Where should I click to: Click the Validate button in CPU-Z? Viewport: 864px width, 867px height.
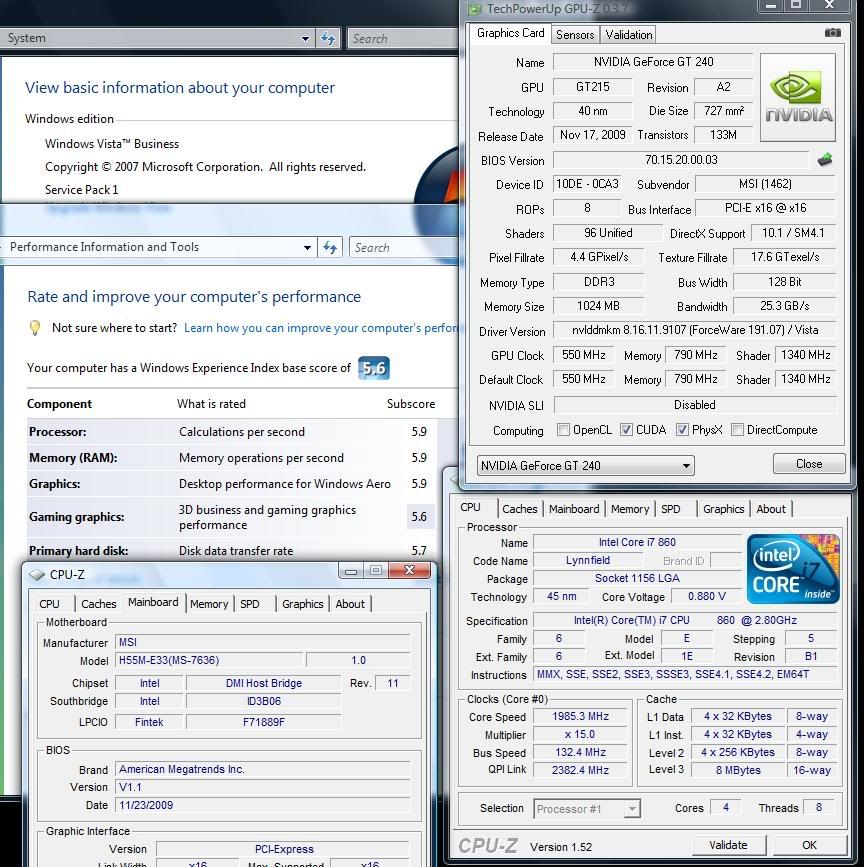coord(729,845)
